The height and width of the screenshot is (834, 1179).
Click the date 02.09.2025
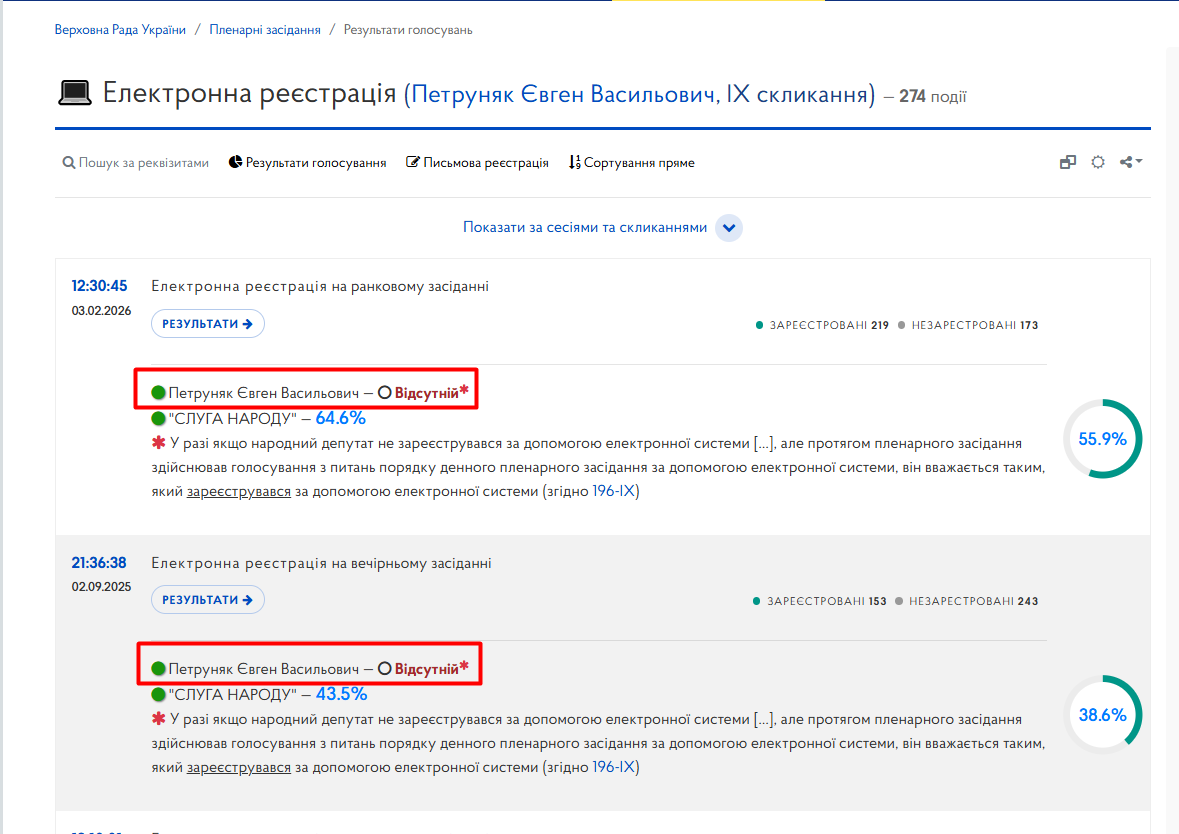[102, 587]
